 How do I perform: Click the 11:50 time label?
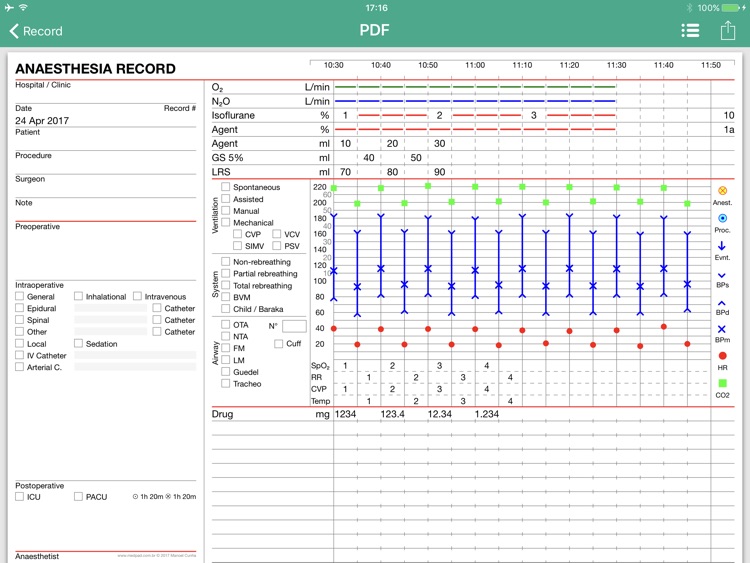[711, 65]
